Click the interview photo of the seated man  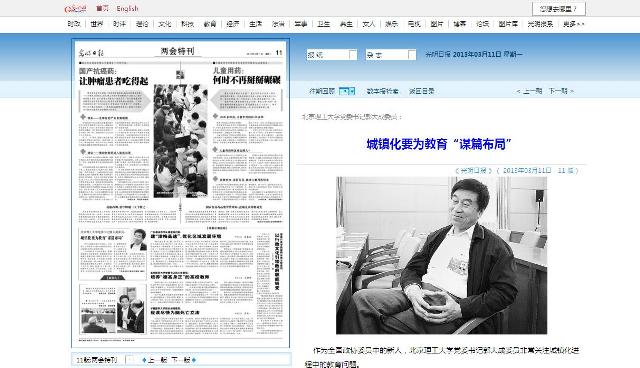tap(441, 255)
